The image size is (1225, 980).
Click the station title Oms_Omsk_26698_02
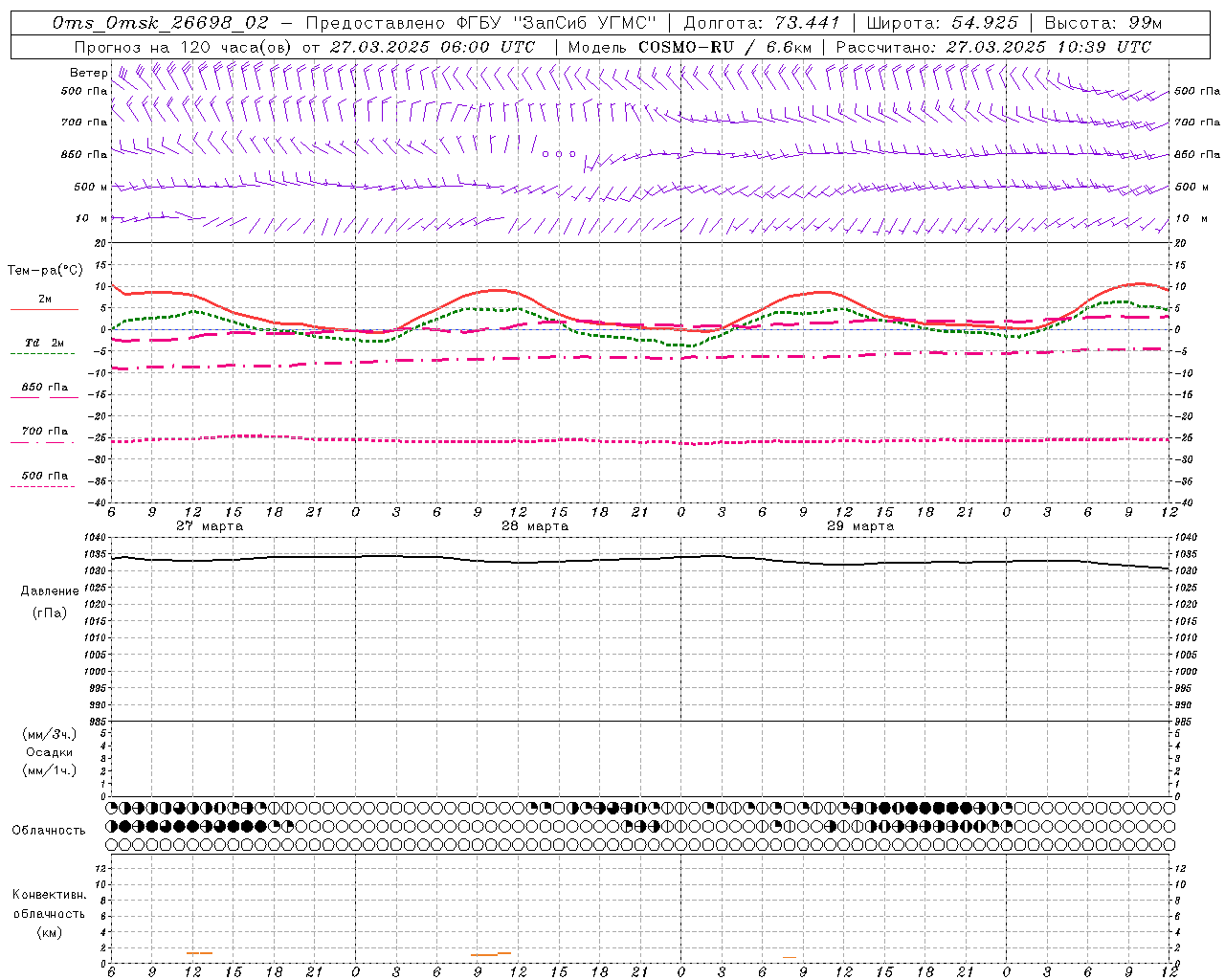click(161, 22)
